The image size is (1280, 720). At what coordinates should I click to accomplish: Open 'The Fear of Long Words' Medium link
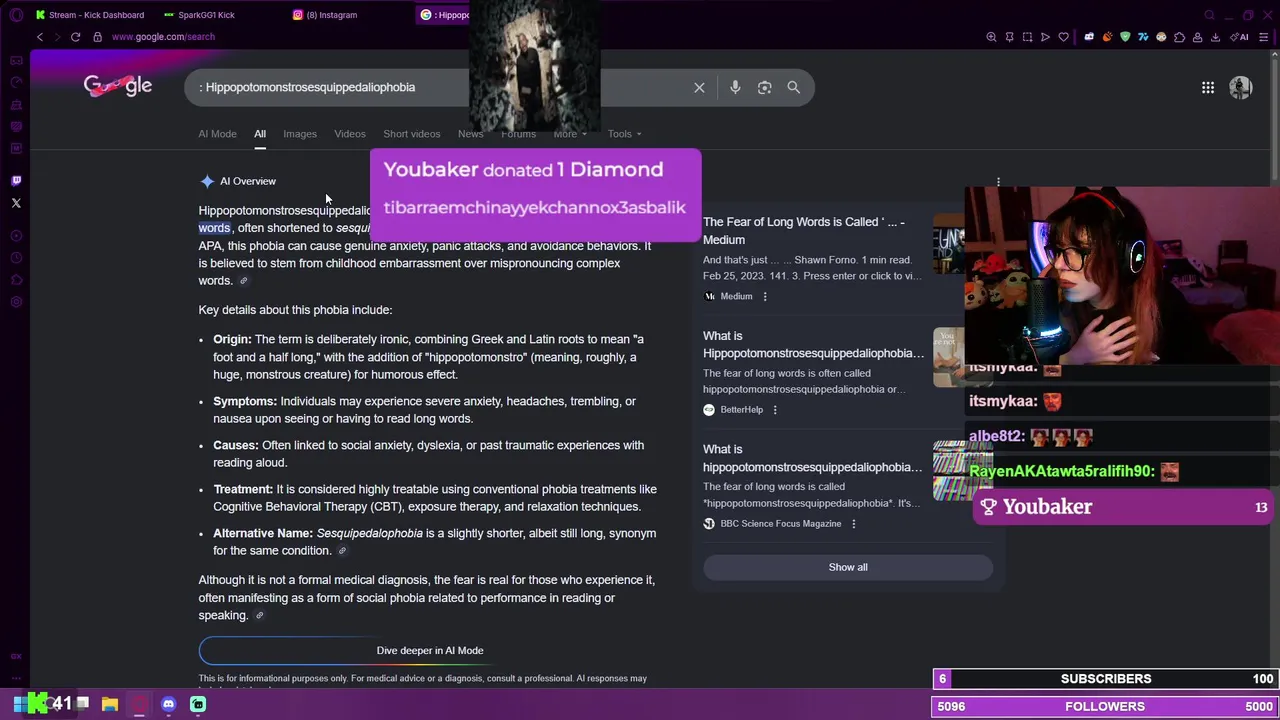803,231
